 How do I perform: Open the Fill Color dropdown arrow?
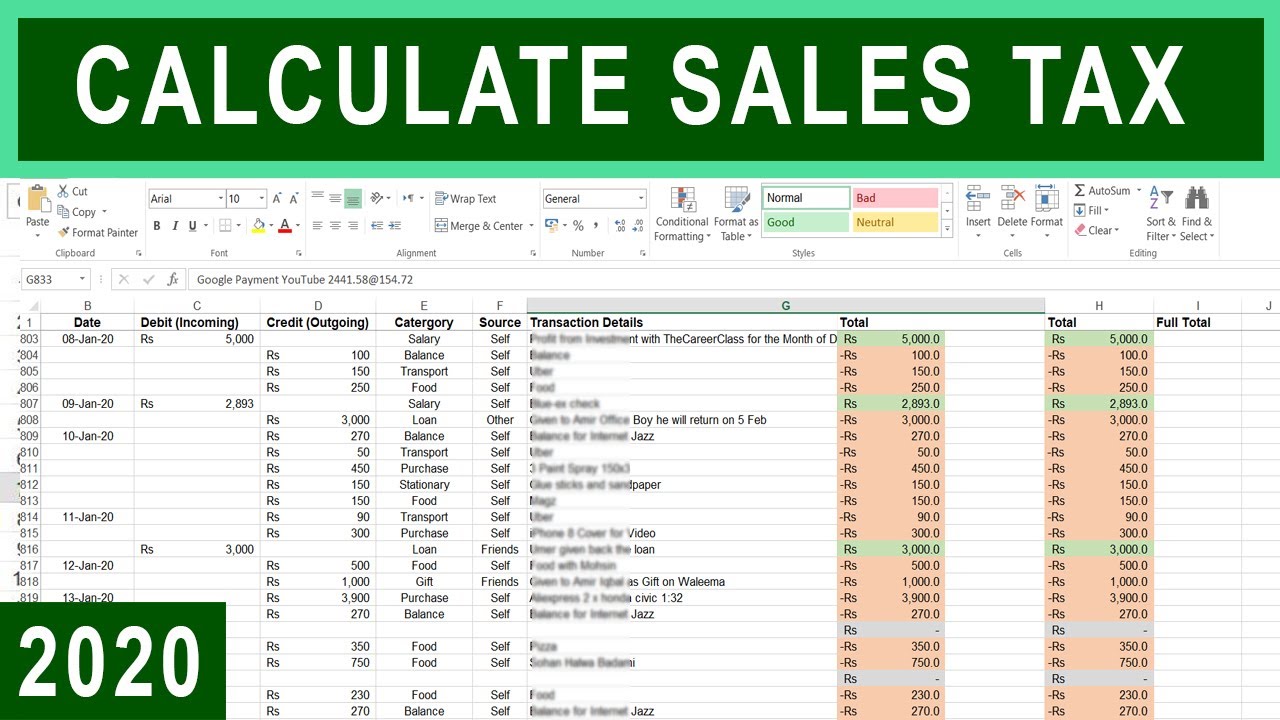[271, 226]
